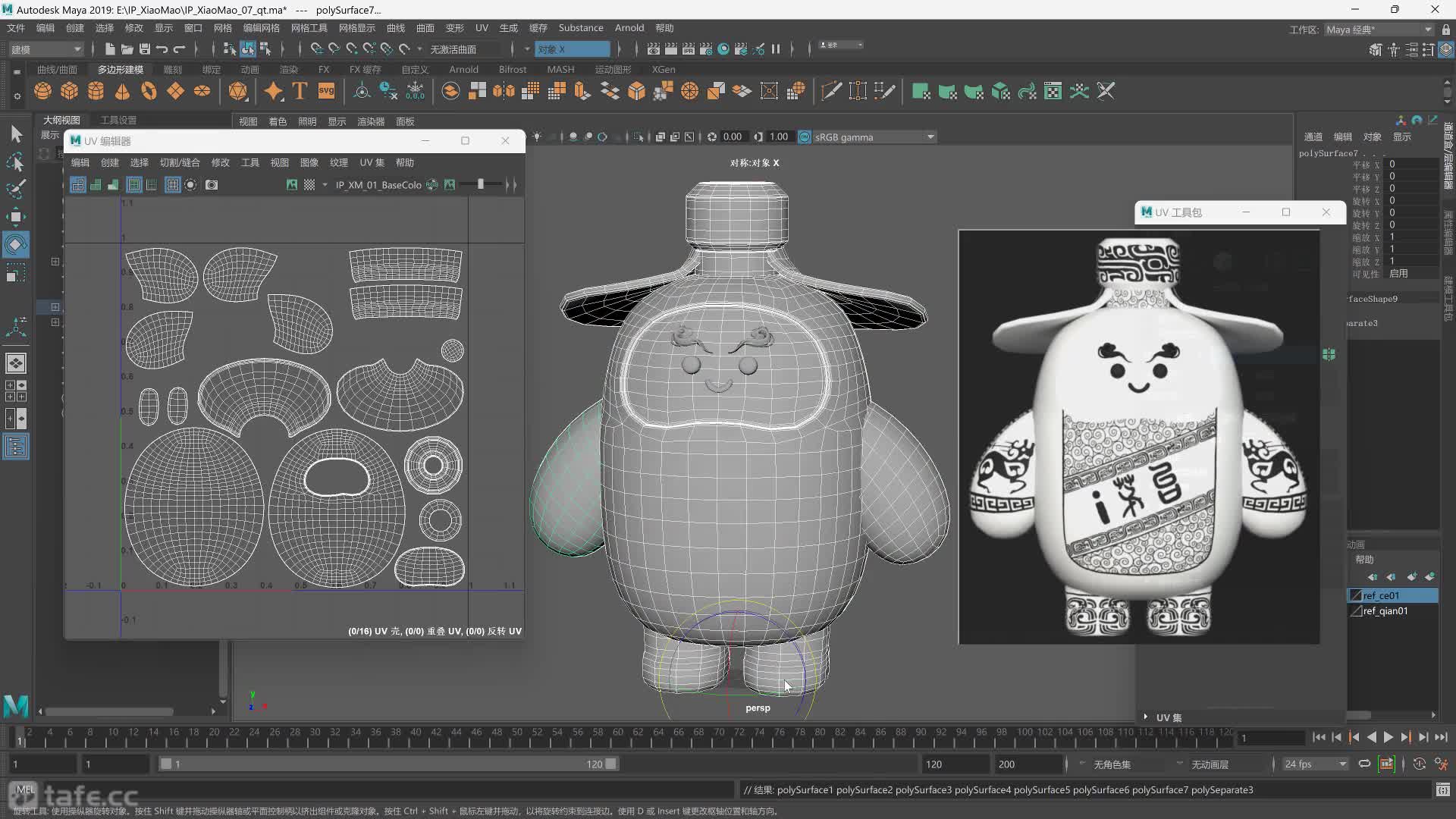Toggle select-by-object-type mode
This screenshot has width=1456, height=819.
[248, 49]
